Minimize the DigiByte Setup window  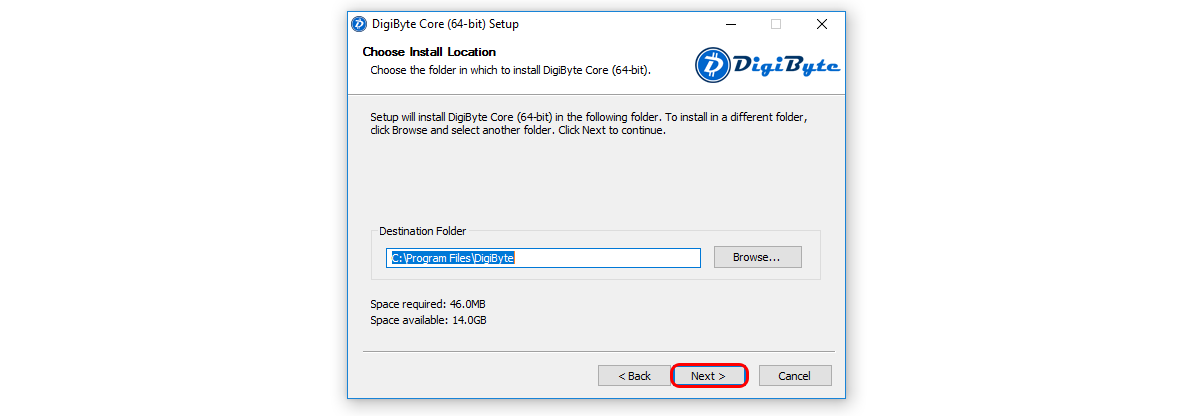click(728, 24)
